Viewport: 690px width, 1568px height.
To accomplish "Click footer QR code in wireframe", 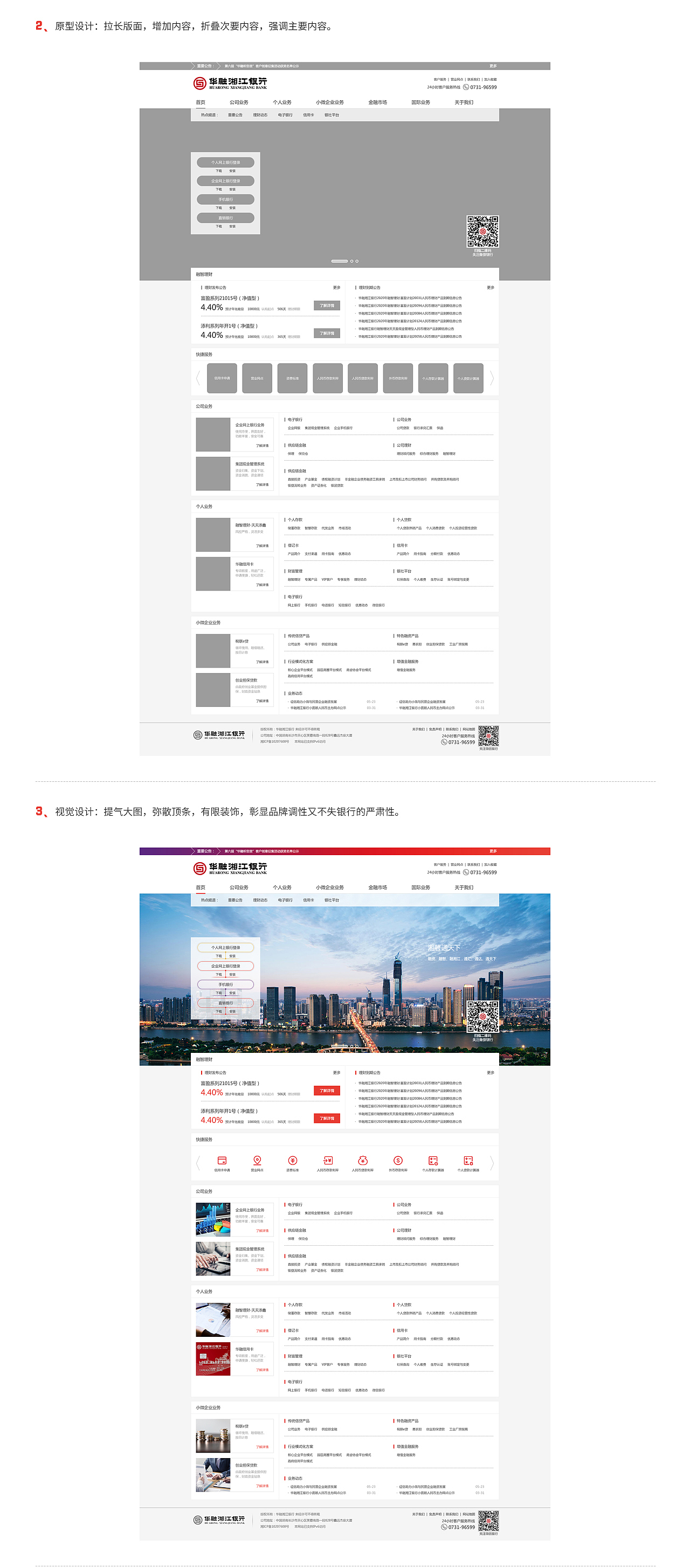I will coord(488,736).
